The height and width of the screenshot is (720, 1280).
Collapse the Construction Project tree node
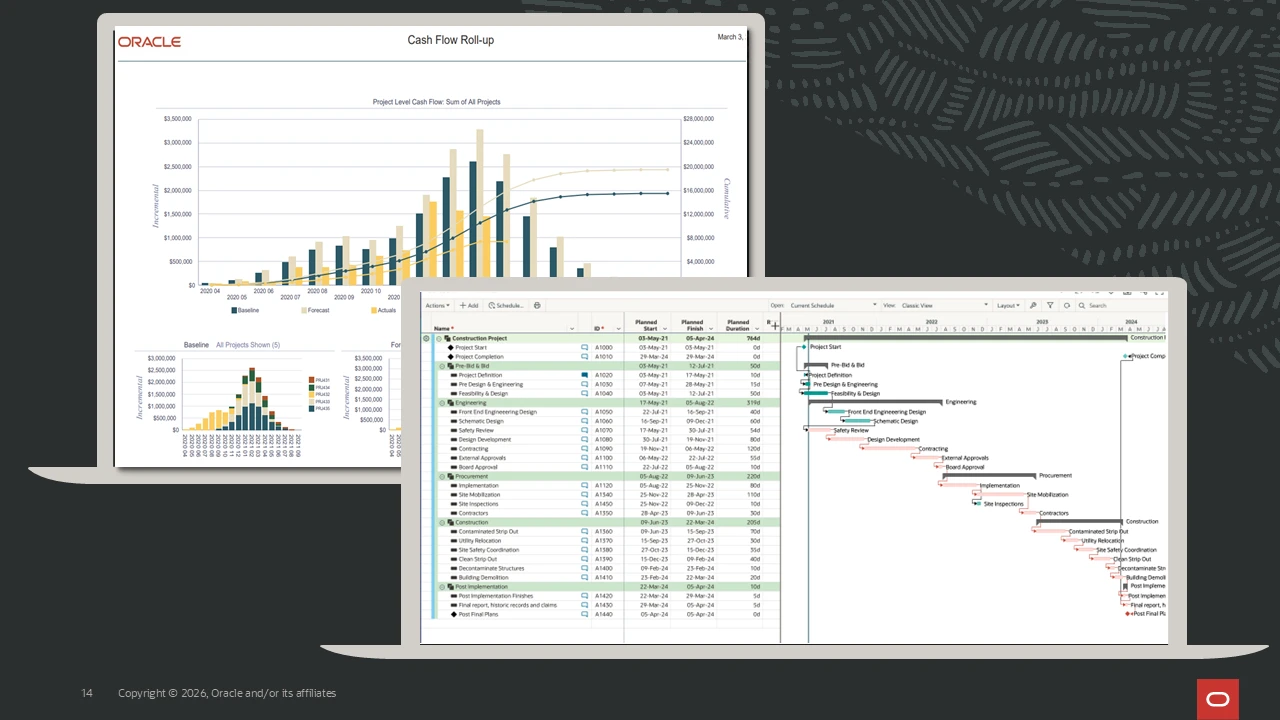pyautogui.click(x=439, y=338)
